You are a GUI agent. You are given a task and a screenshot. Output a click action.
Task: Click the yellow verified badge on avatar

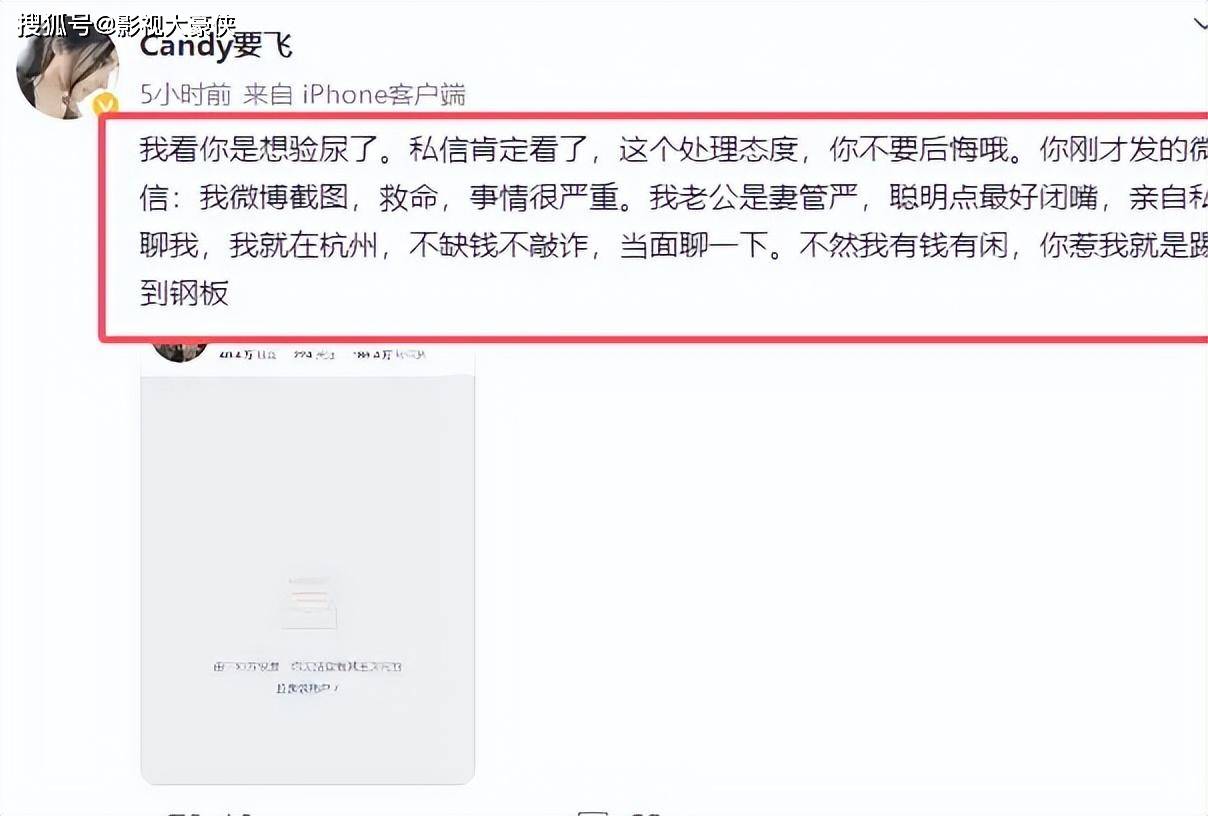pyautogui.click(x=104, y=105)
